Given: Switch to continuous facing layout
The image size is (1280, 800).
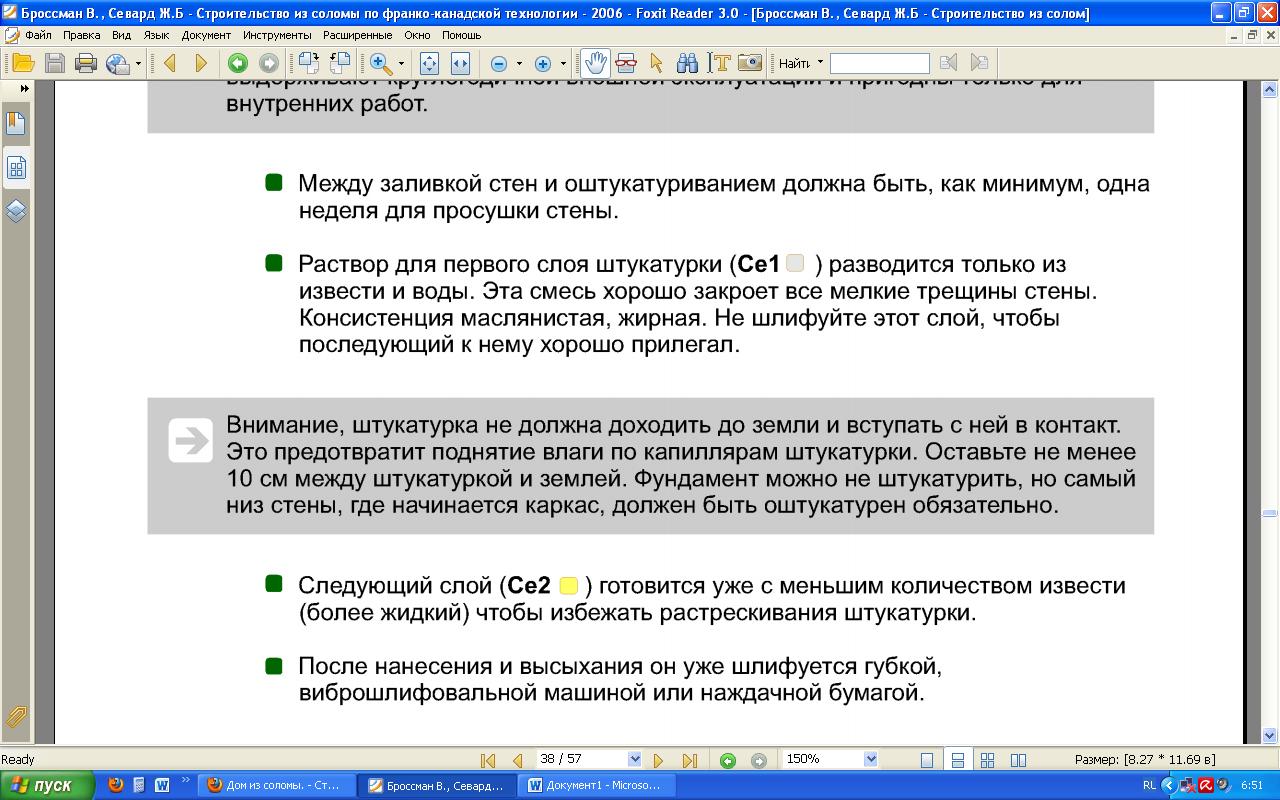Looking at the screenshot, I should (988, 760).
